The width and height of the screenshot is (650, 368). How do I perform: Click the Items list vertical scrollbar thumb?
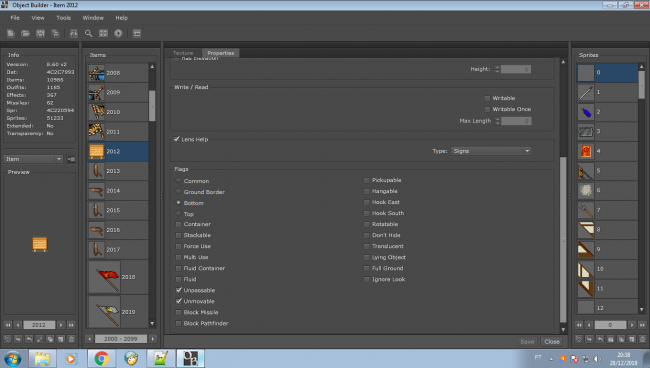(x=152, y=106)
